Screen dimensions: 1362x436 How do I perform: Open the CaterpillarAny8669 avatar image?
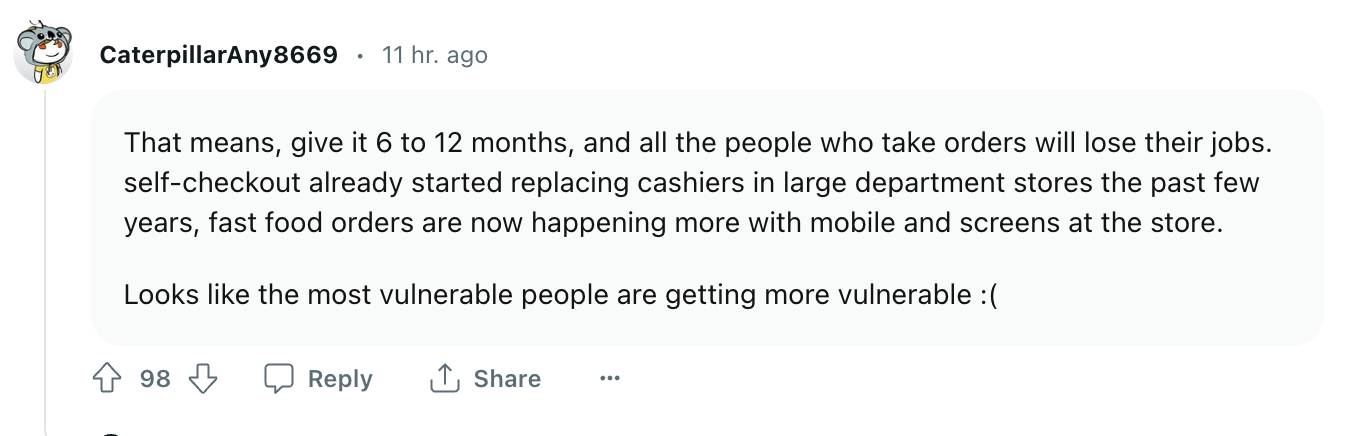pyautogui.click(x=43, y=54)
